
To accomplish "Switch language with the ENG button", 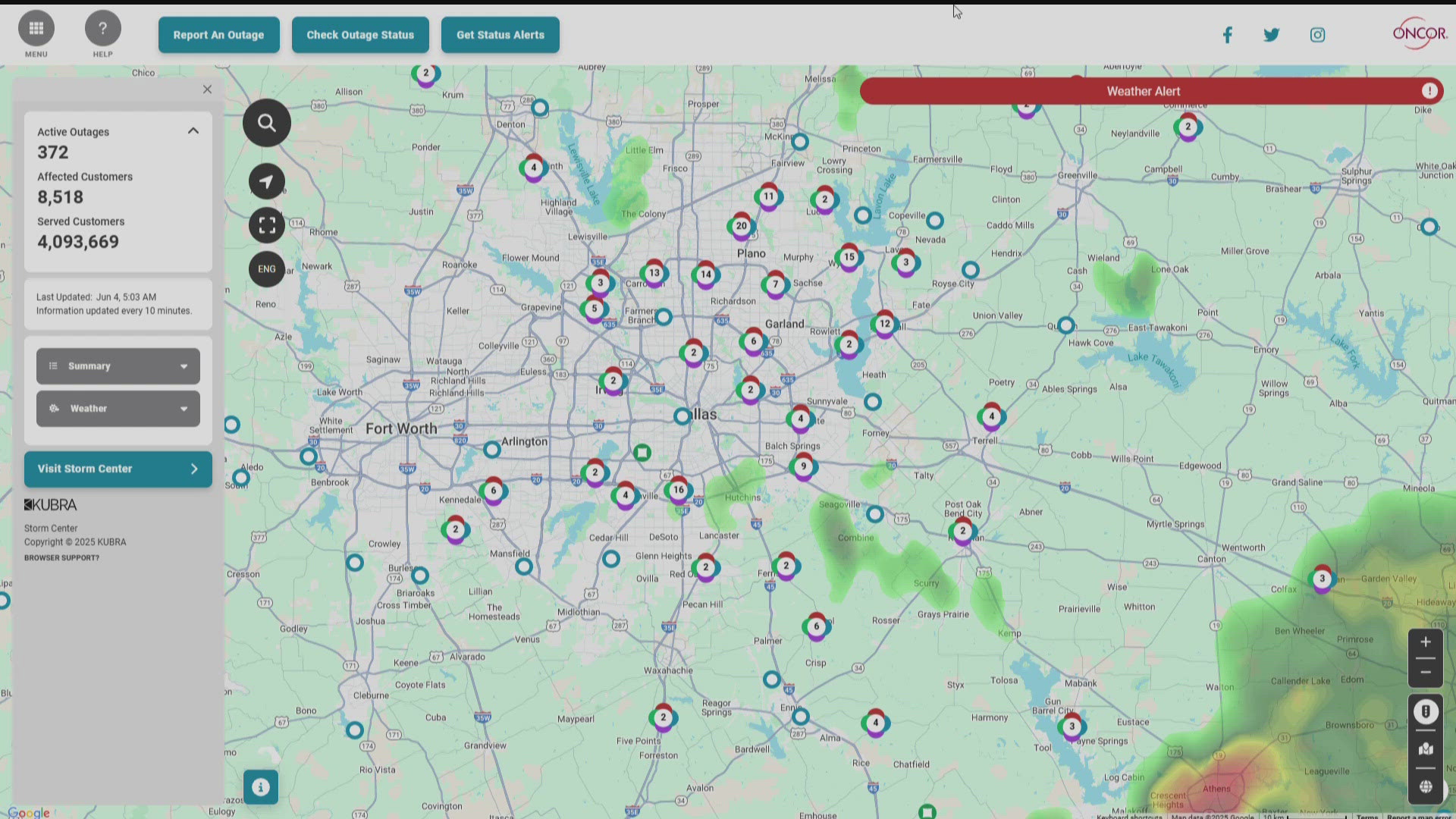I will click(x=266, y=269).
